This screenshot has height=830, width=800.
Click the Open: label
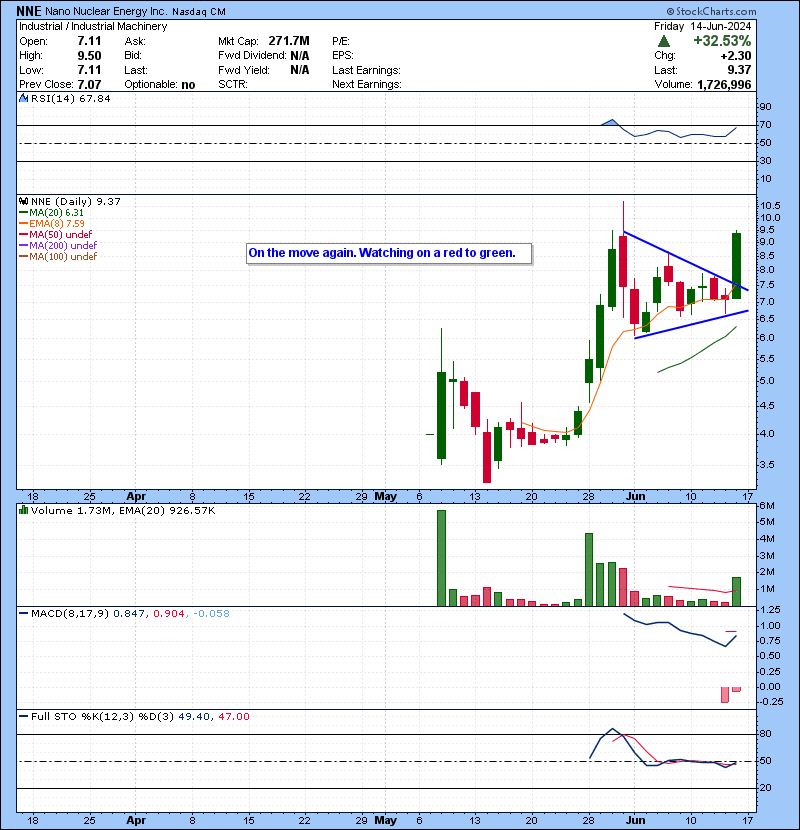tap(33, 41)
